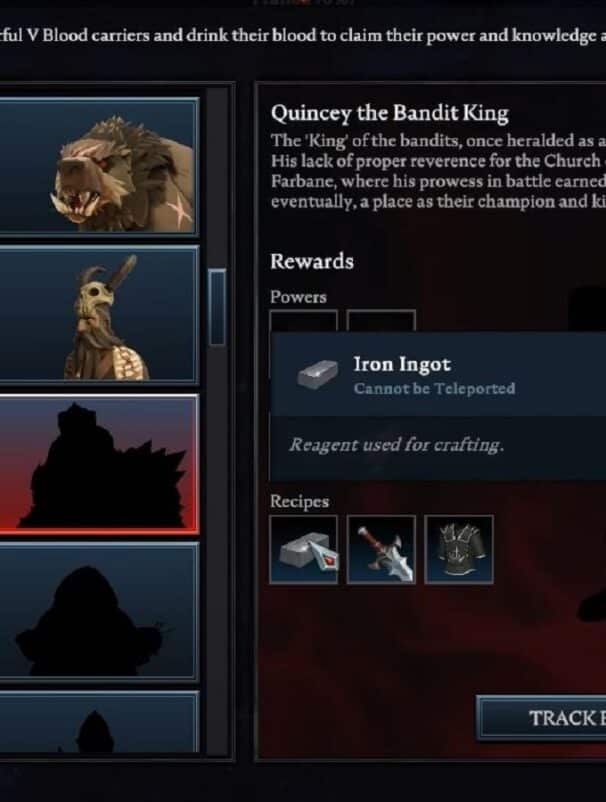Click the first empty Powers slot

click(x=303, y=321)
